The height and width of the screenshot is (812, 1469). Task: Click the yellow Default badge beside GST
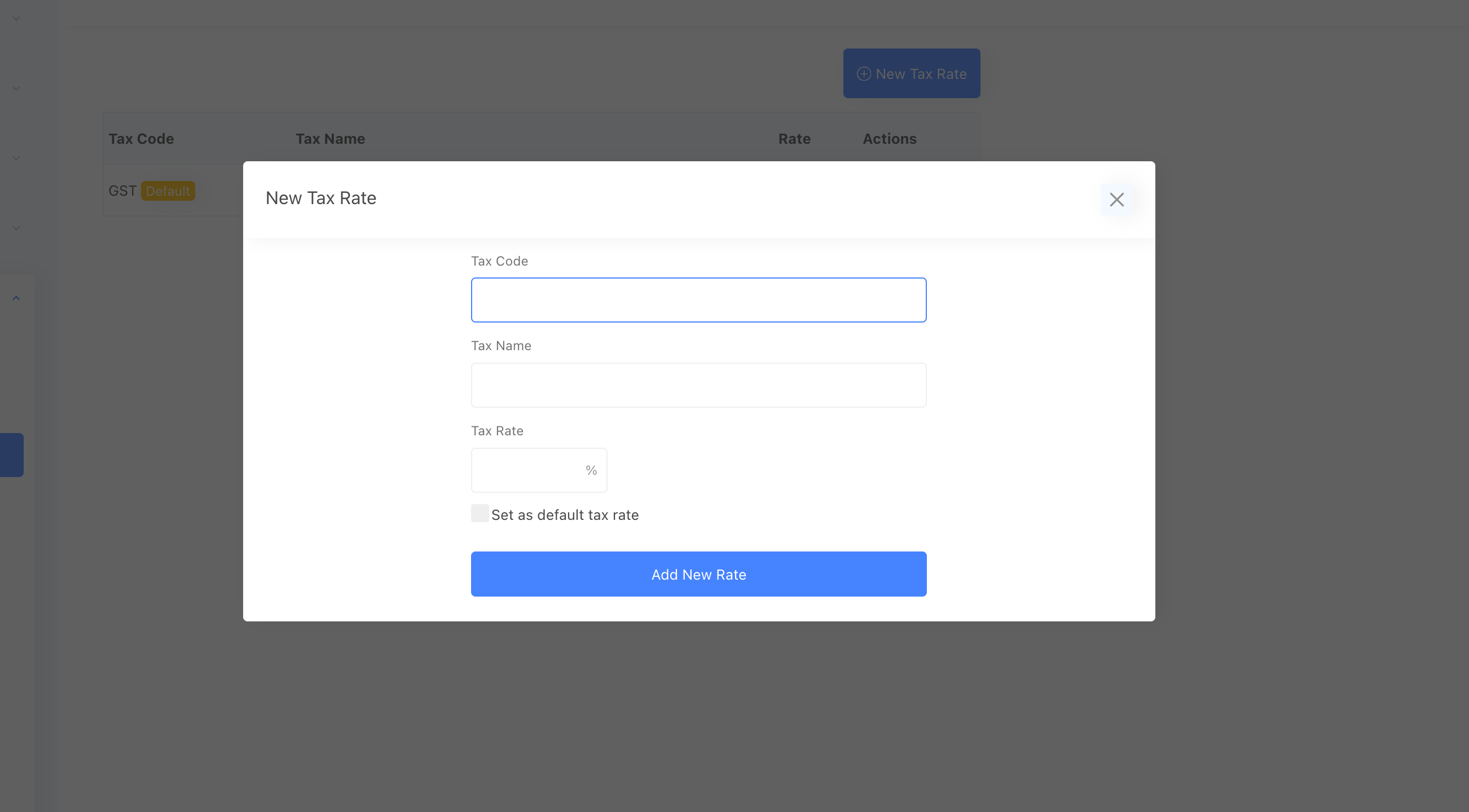pos(168,191)
